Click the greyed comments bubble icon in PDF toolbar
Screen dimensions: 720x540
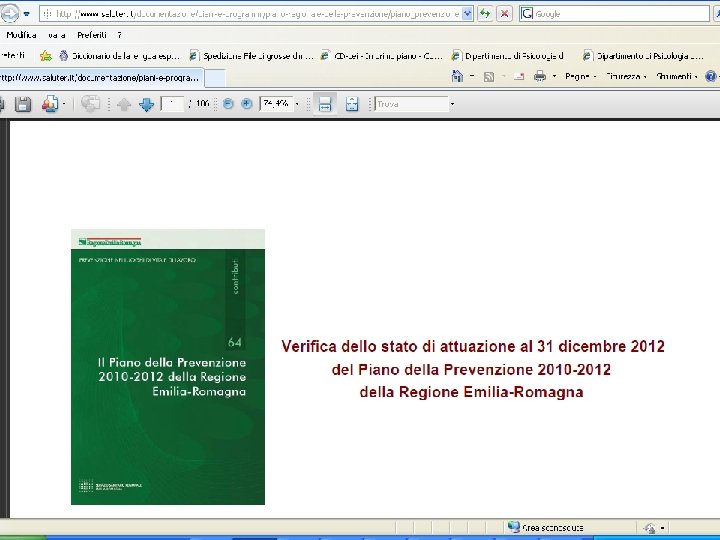pyautogui.click(x=90, y=104)
